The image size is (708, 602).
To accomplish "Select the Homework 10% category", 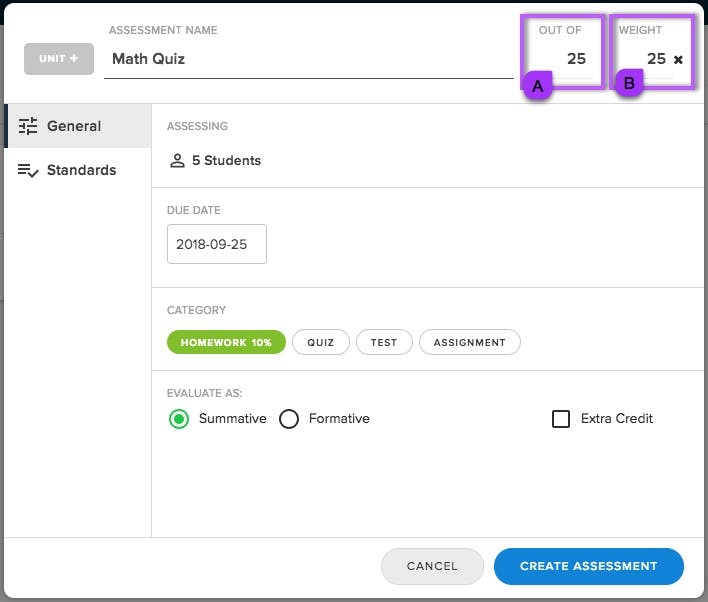I will coord(226,342).
